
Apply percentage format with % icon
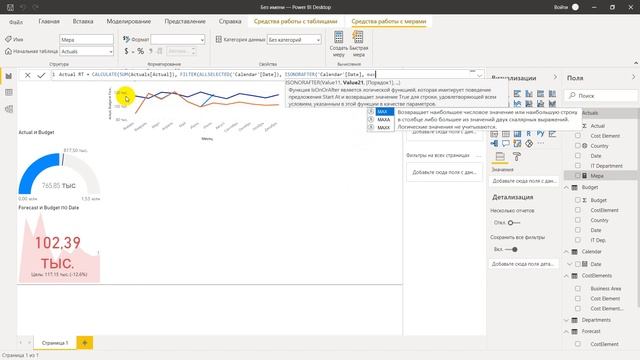click(x=140, y=51)
